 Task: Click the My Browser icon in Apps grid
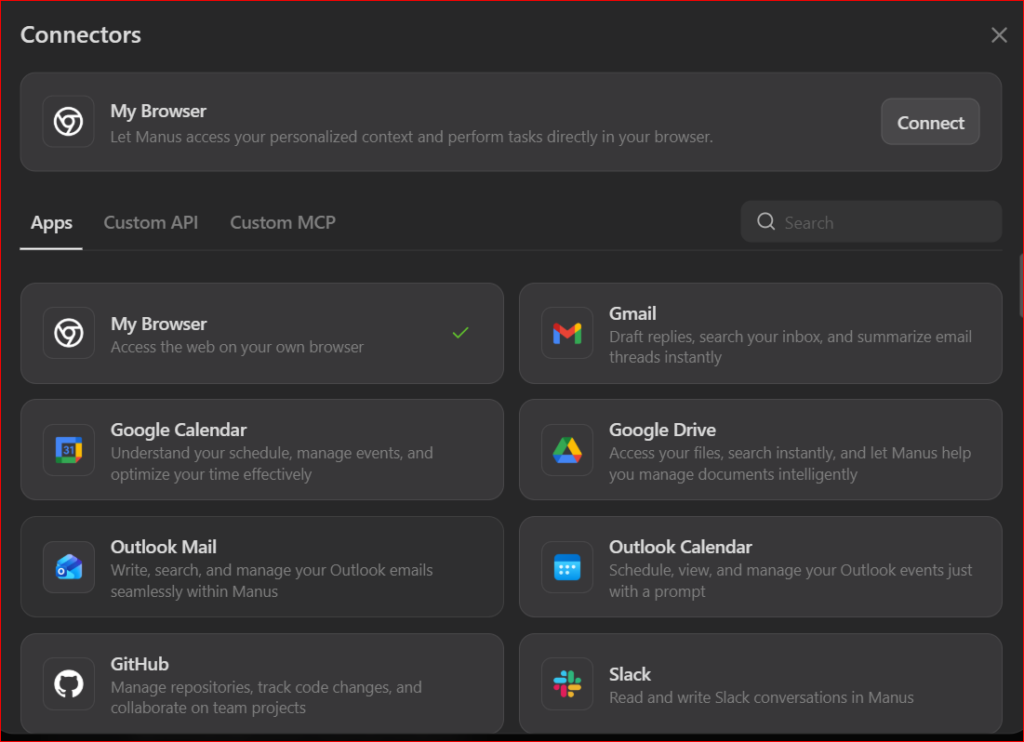click(x=68, y=333)
